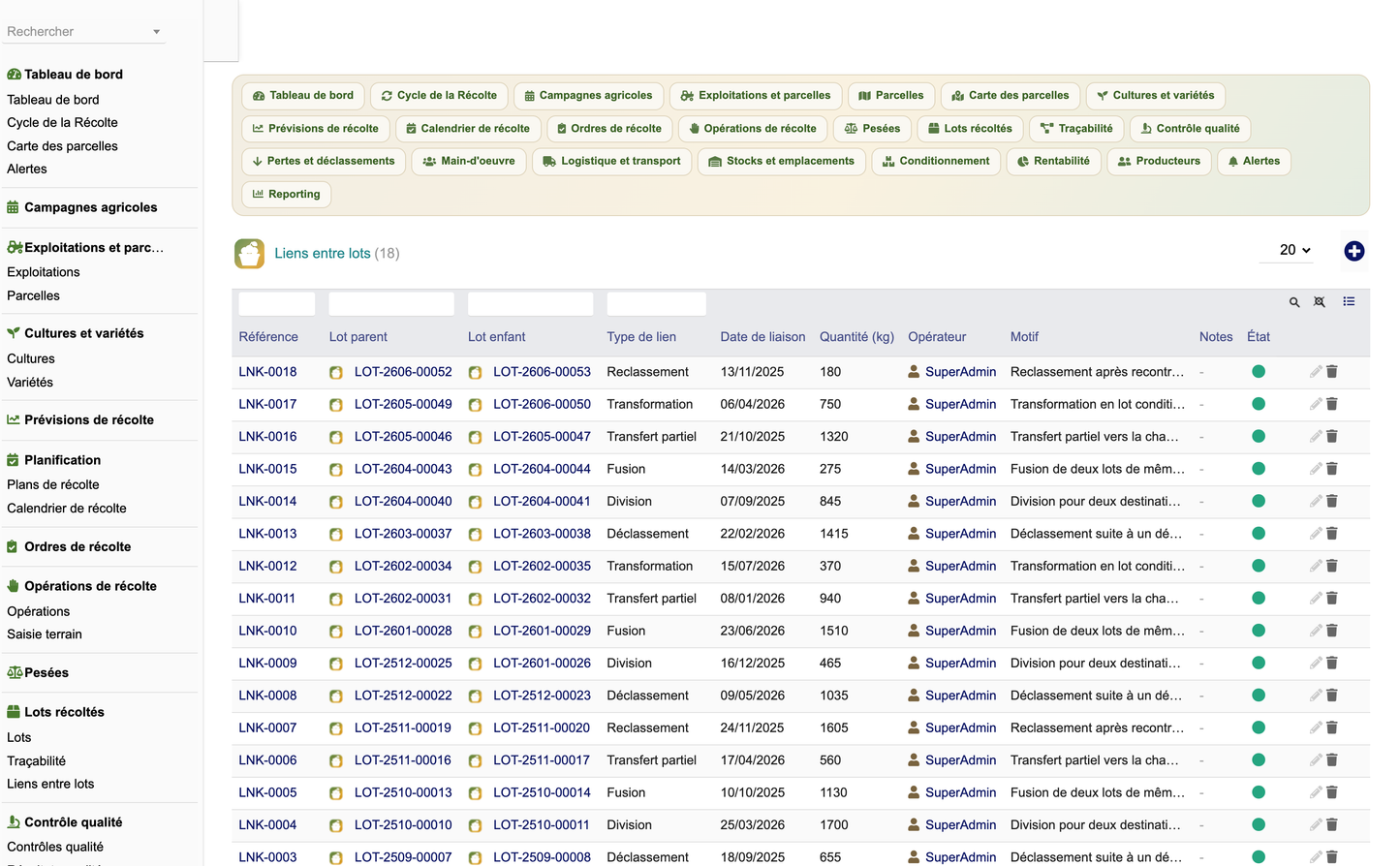Delete row LNK-0005 with trash icon
The width and height of the screenshot is (1400, 866).
pyautogui.click(x=1332, y=792)
